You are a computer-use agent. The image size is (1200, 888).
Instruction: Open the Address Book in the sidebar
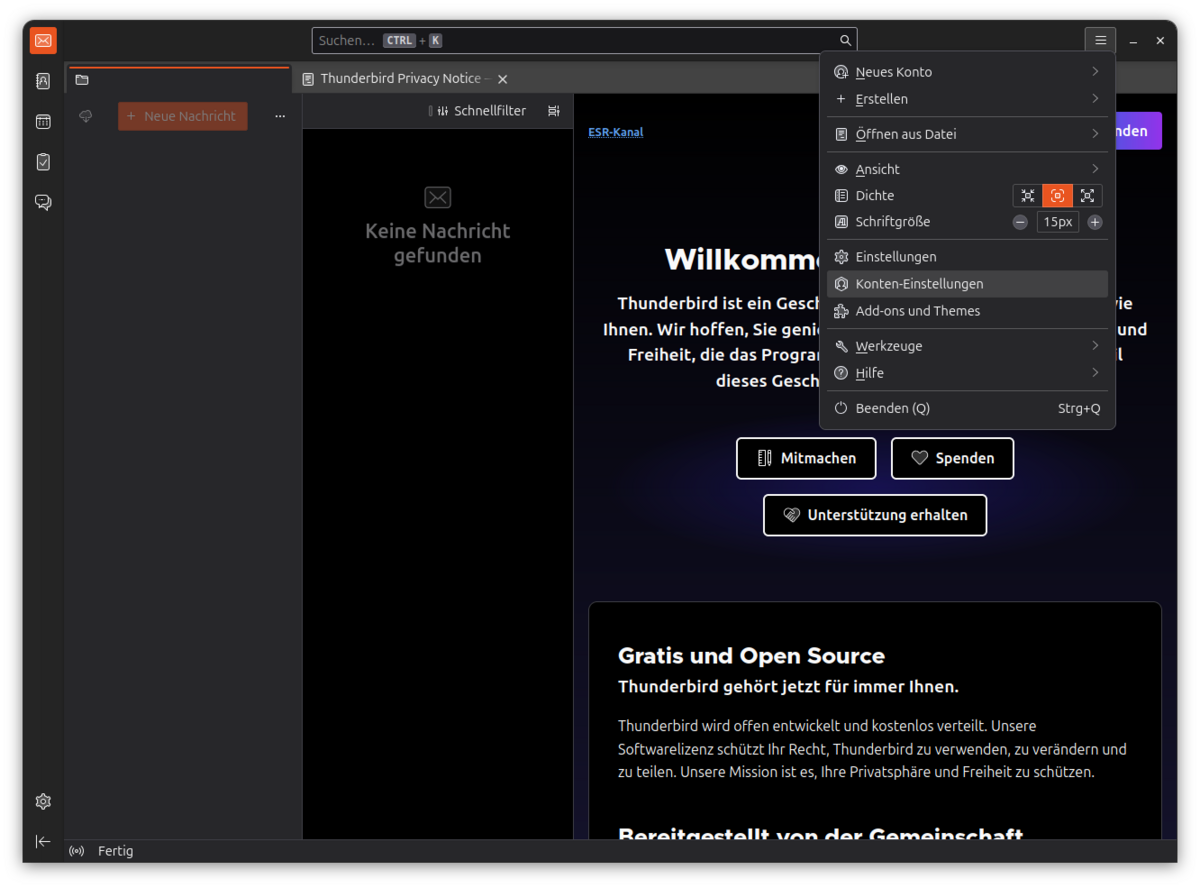coord(43,81)
